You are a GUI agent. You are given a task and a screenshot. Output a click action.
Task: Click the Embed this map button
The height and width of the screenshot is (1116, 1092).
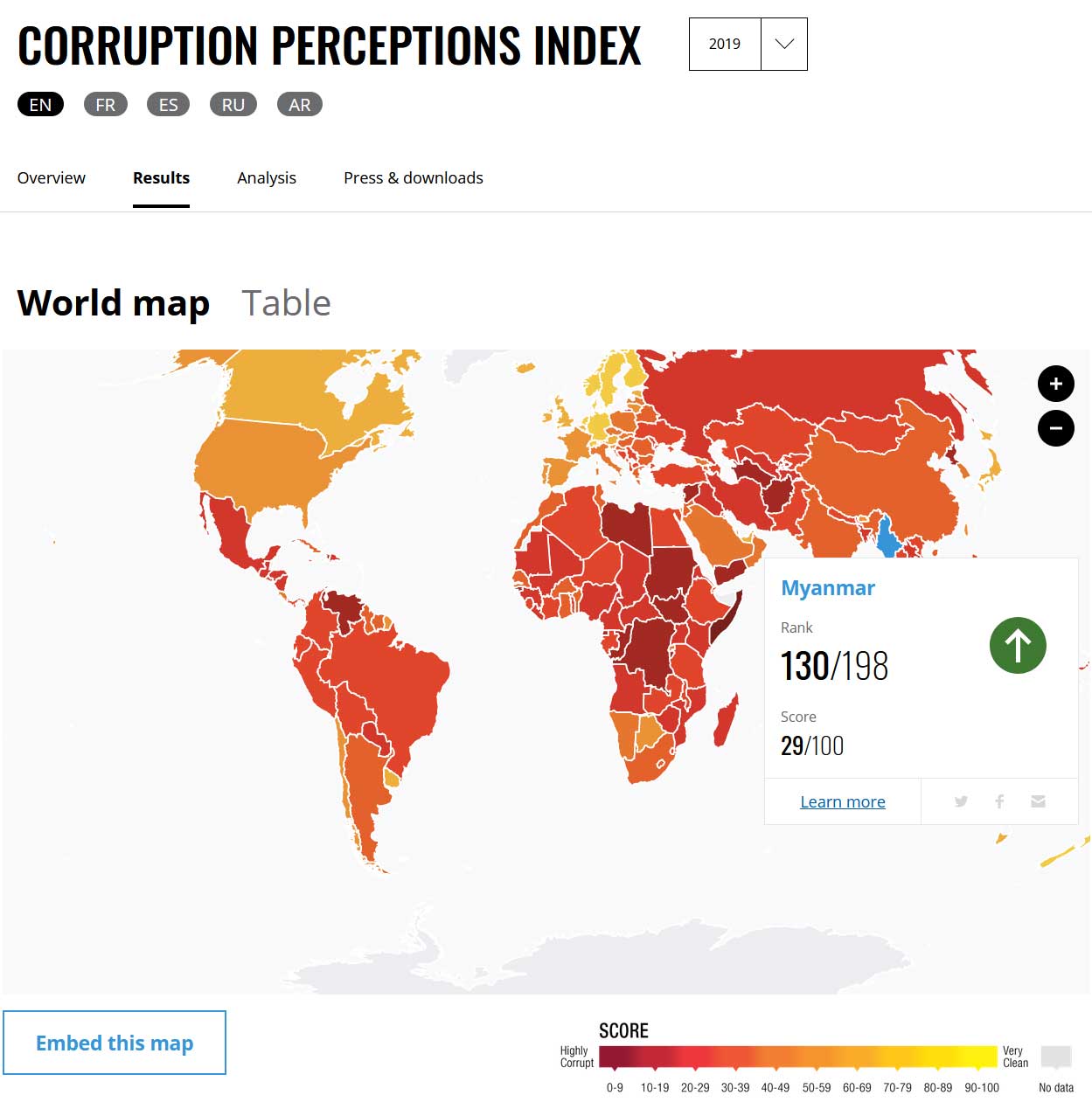tap(115, 1043)
